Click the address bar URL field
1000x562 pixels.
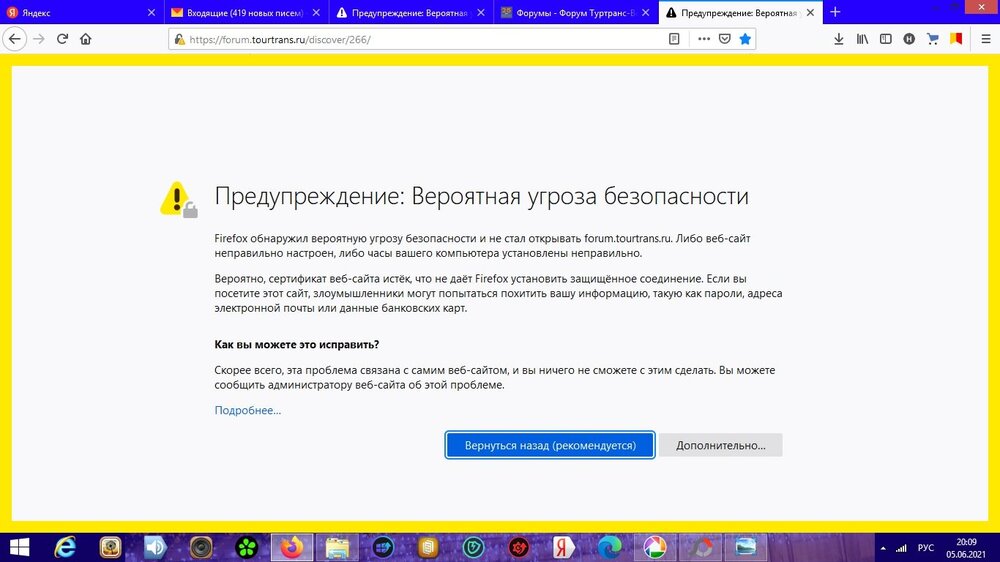pos(420,39)
